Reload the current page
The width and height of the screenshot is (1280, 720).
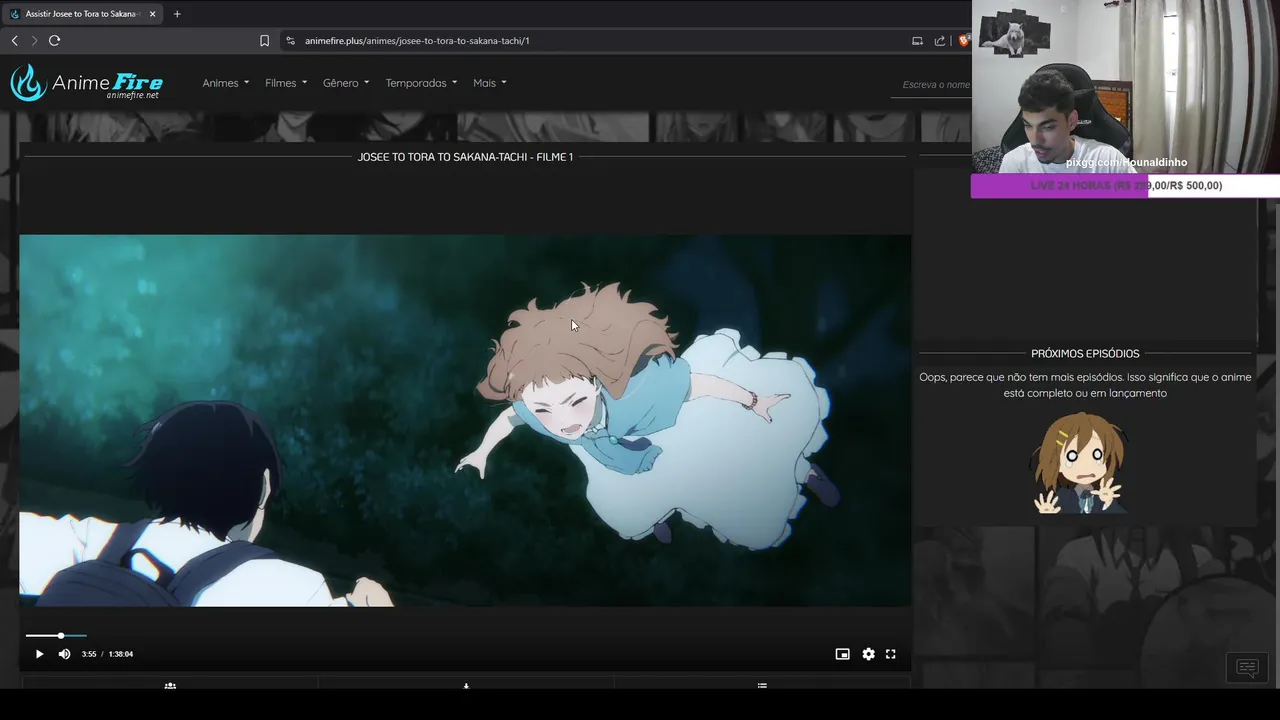point(55,41)
